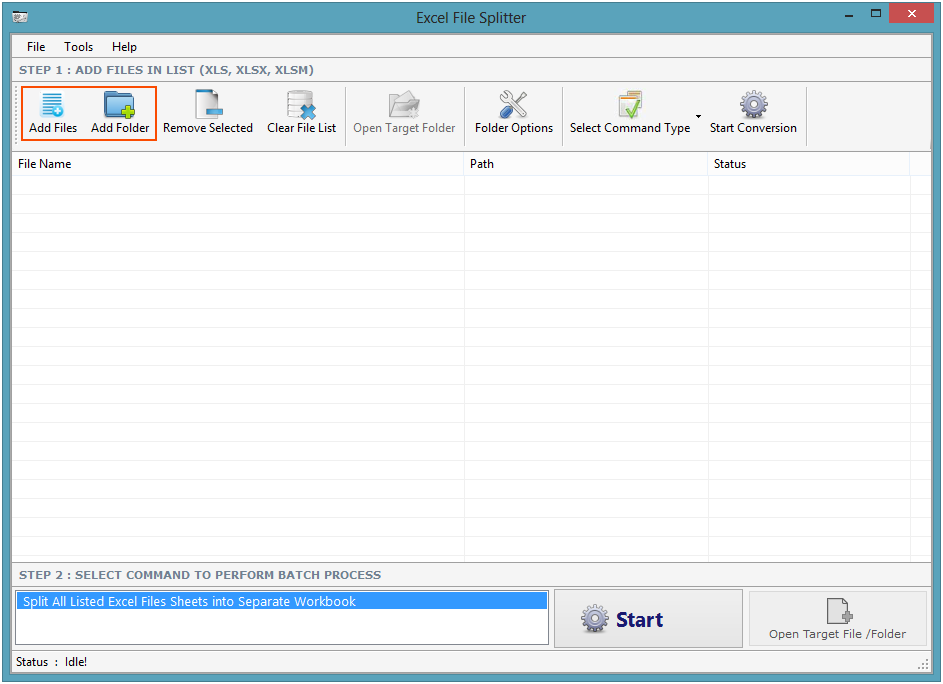Viewport: 943px width, 684px height.
Task: Click the application icon in title bar
Action: tap(20, 17)
